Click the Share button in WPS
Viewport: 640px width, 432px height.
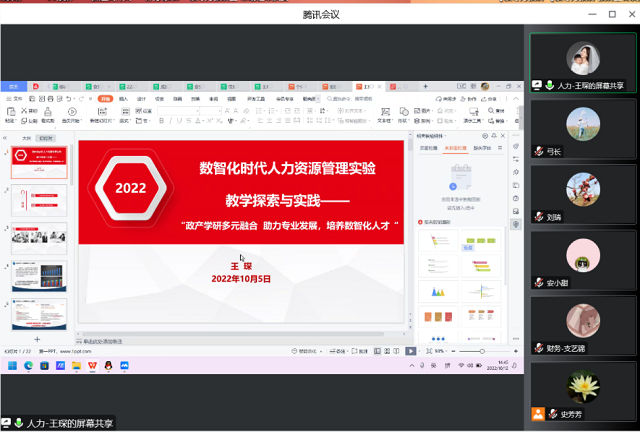pyautogui.click(x=489, y=99)
